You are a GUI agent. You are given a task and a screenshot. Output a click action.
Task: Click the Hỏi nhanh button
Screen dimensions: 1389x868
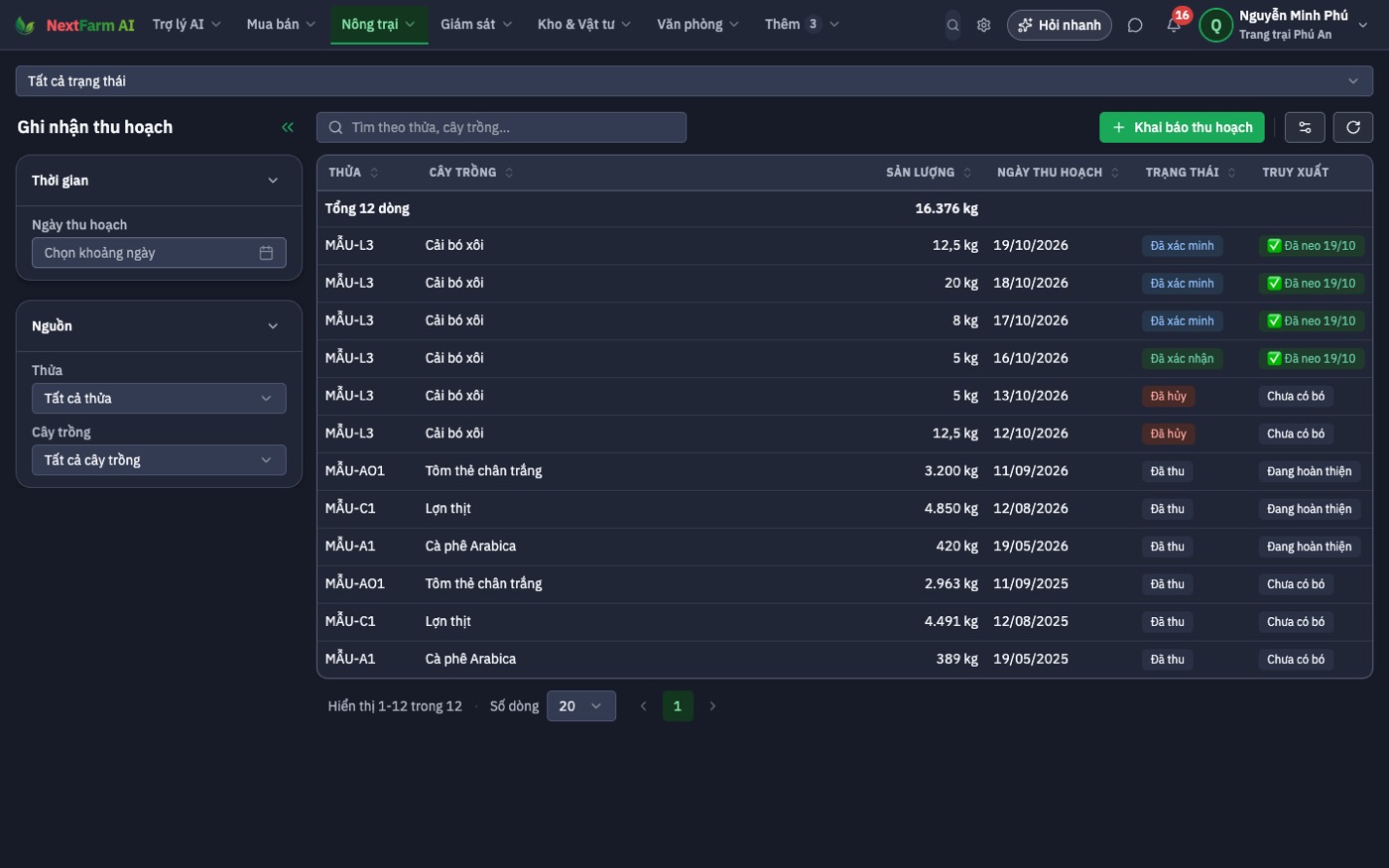click(1060, 25)
